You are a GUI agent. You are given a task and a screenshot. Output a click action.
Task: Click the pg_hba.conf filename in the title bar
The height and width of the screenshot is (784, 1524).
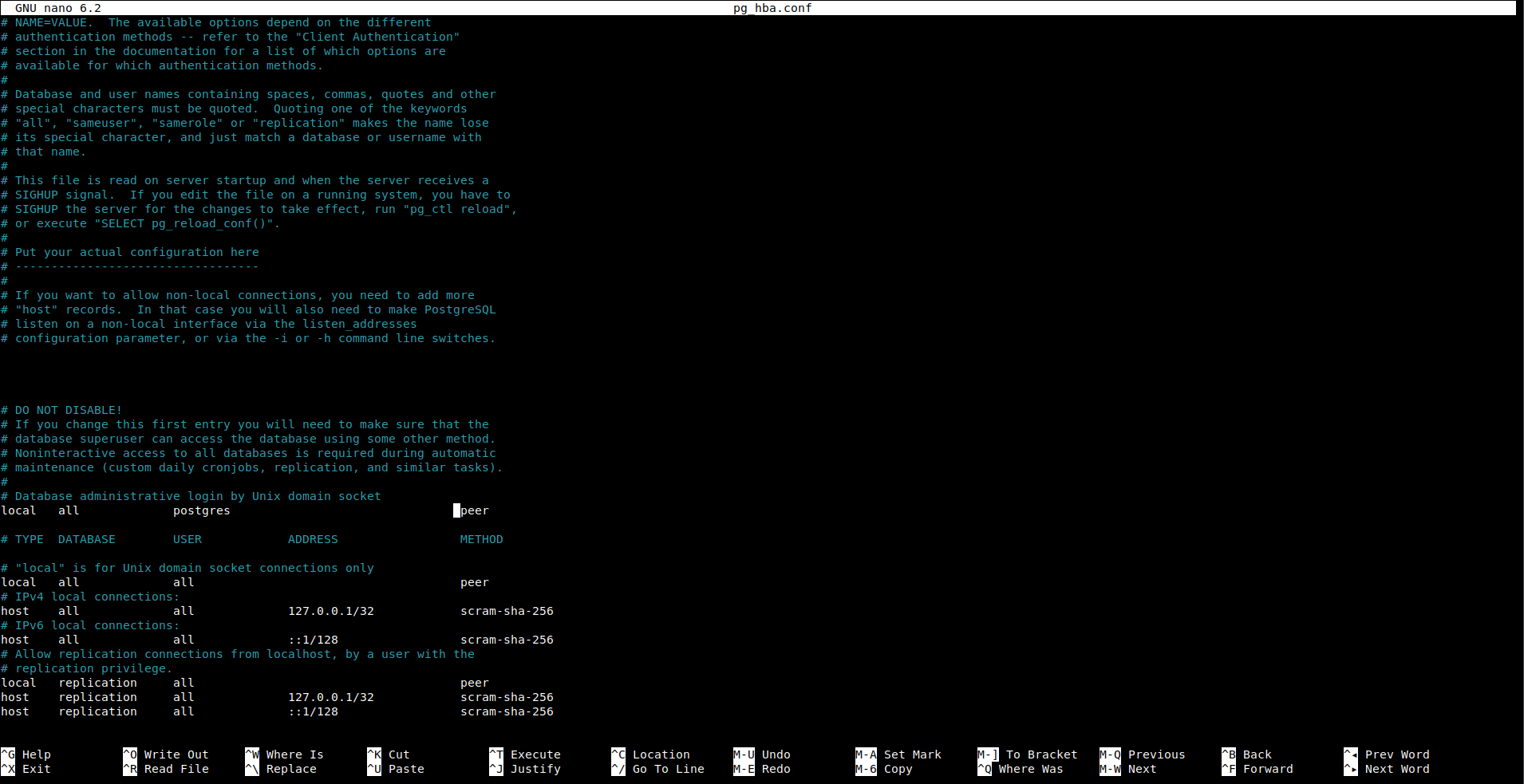coord(772,8)
